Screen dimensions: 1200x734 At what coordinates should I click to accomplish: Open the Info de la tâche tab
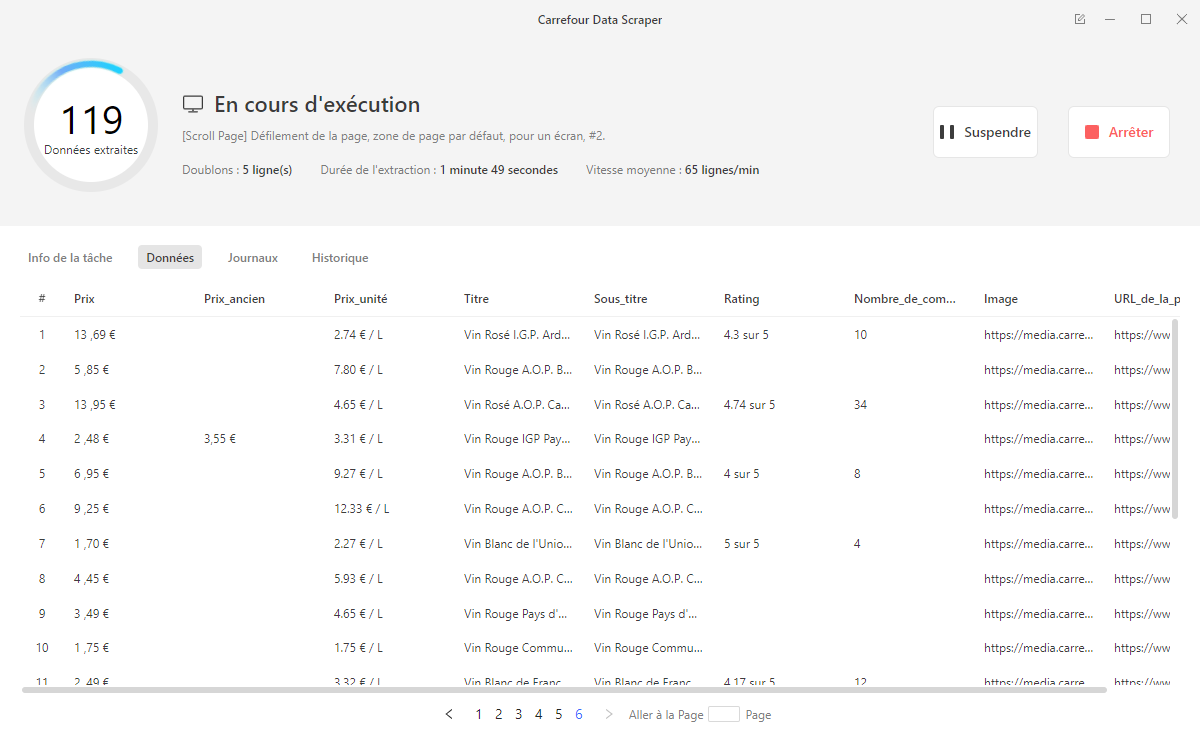(70, 258)
